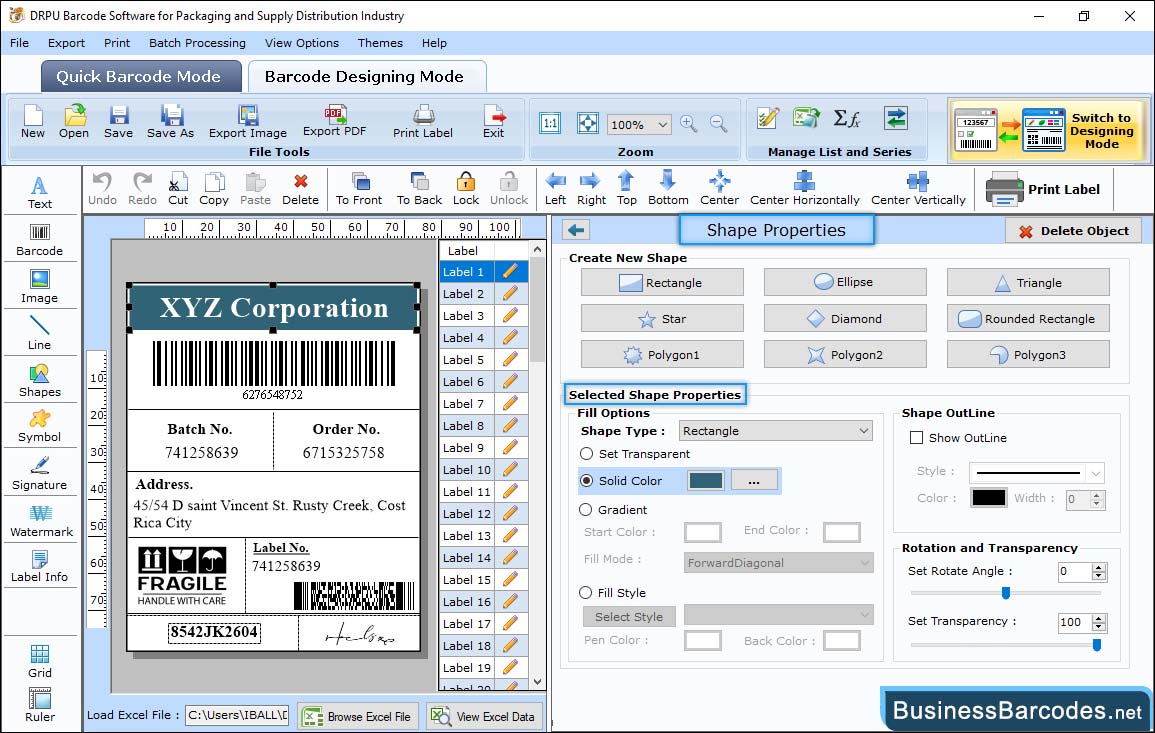Enable the Show OutLine checkbox
This screenshot has width=1155, height=733.
click(916, 438)
